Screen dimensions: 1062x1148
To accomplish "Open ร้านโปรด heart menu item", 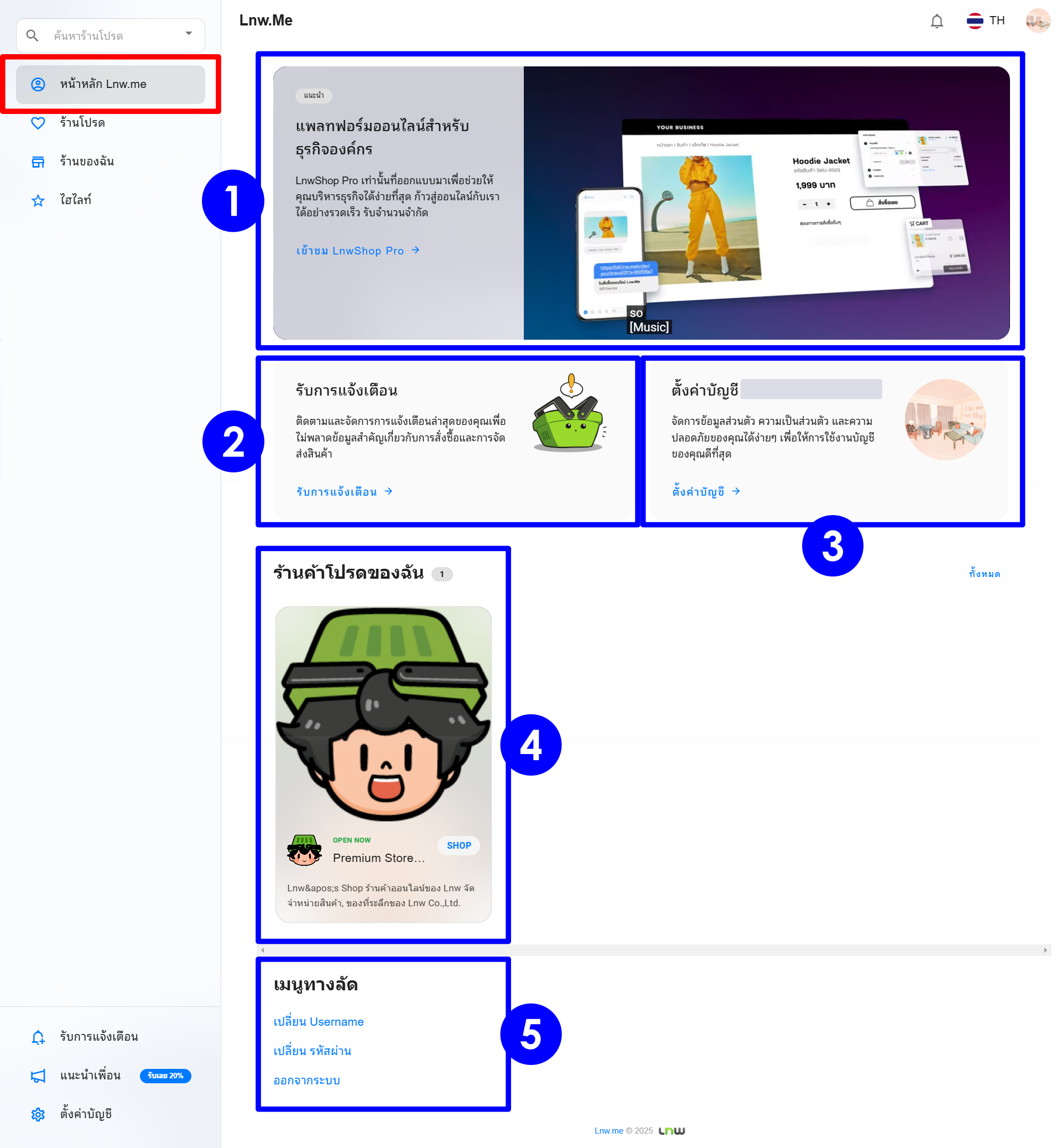I will click(82, 123).
